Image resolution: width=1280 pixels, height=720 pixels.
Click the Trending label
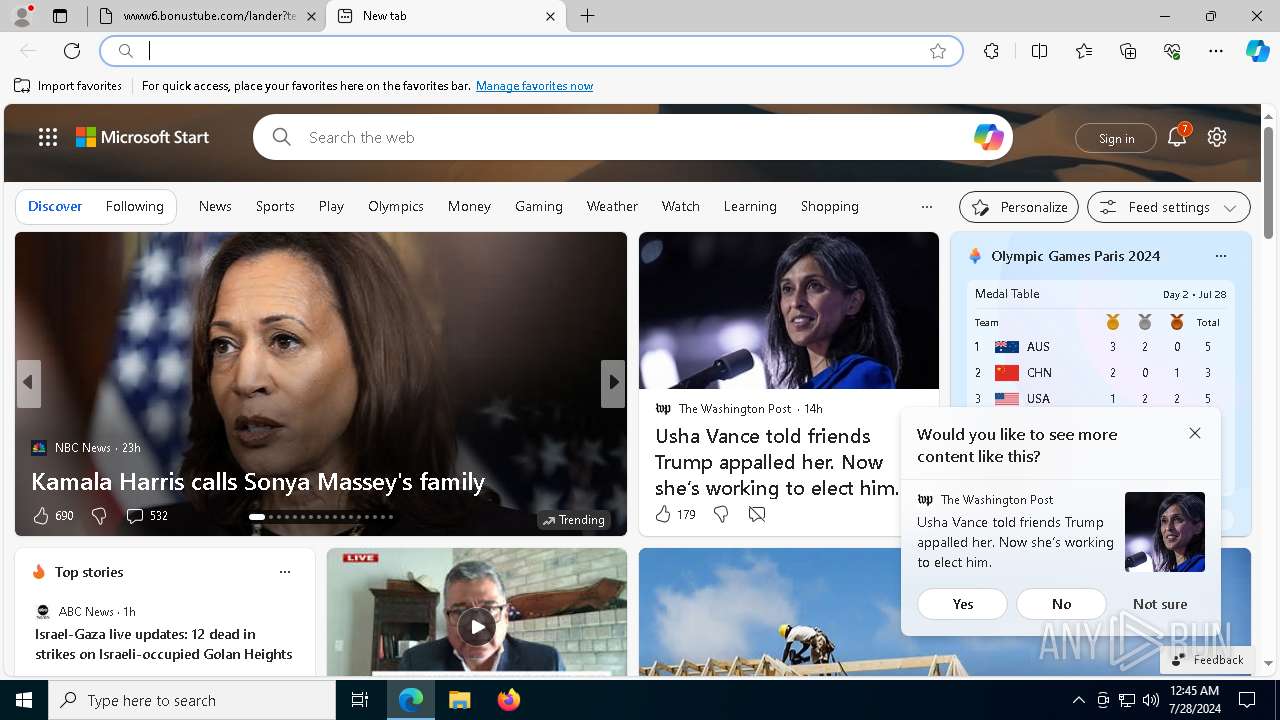573,520
